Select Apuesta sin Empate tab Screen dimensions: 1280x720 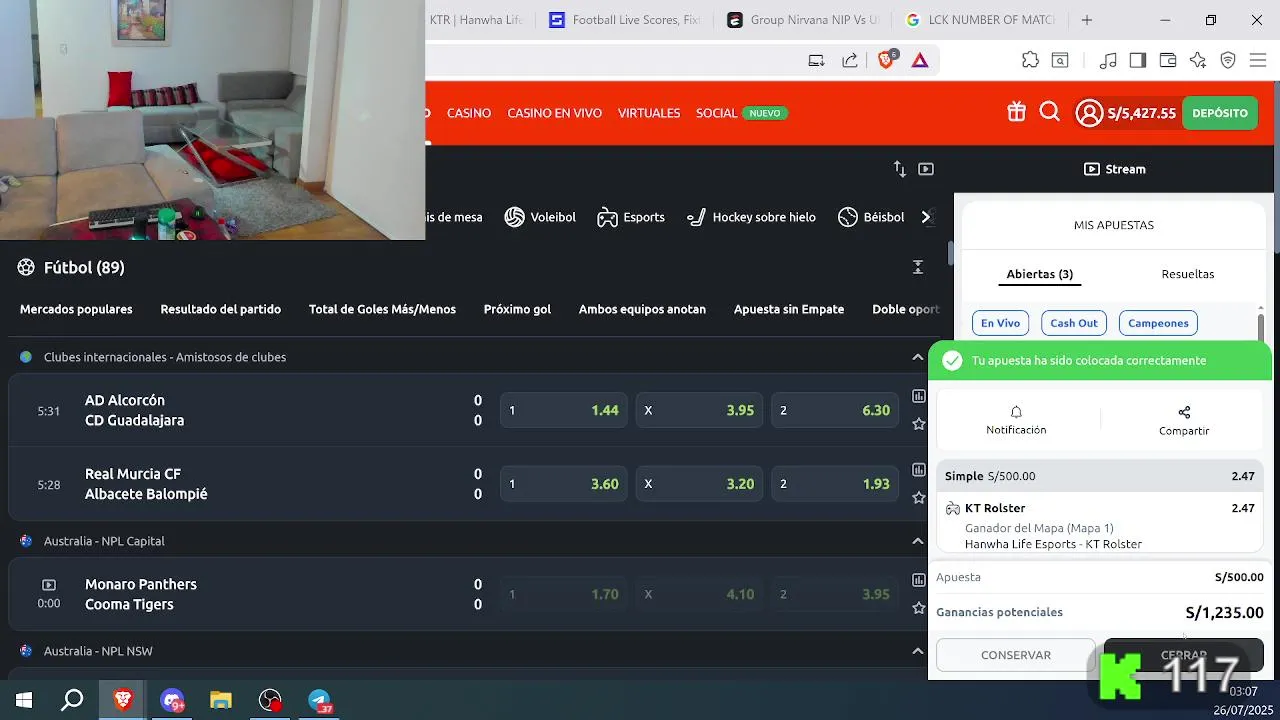(789, 309)
